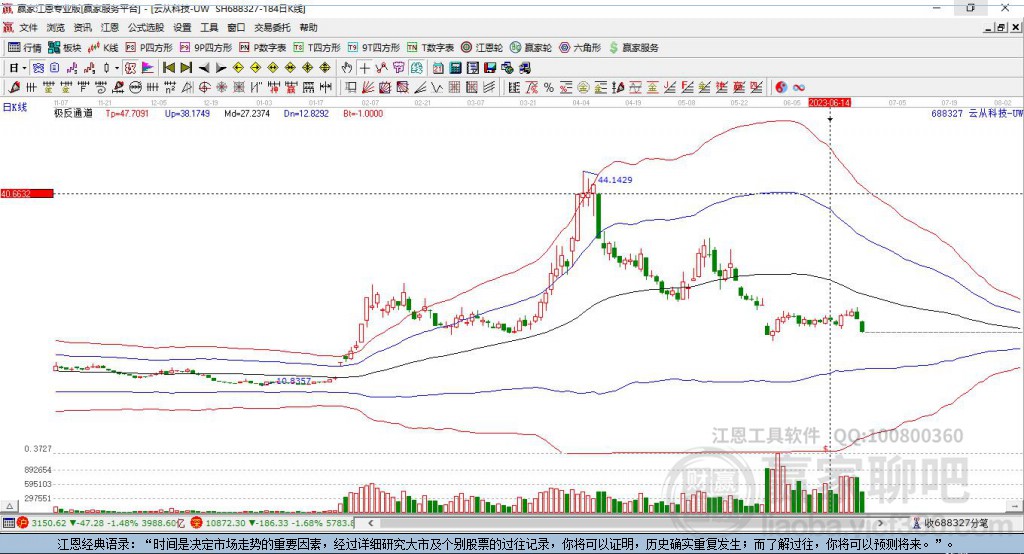Click the up triangle above status bar
Viewport: 1024px width, 554px height.
[x=9, y=506]
